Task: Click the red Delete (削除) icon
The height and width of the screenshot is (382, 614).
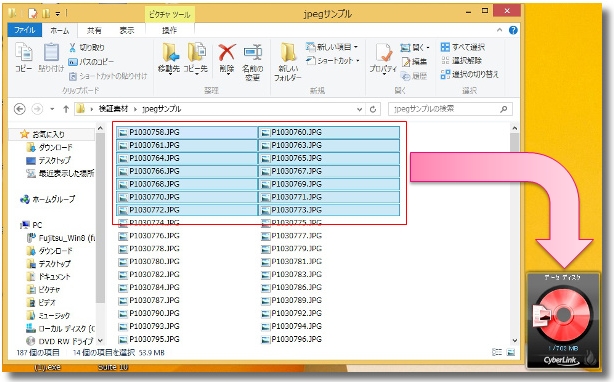Action: point(227,58)
